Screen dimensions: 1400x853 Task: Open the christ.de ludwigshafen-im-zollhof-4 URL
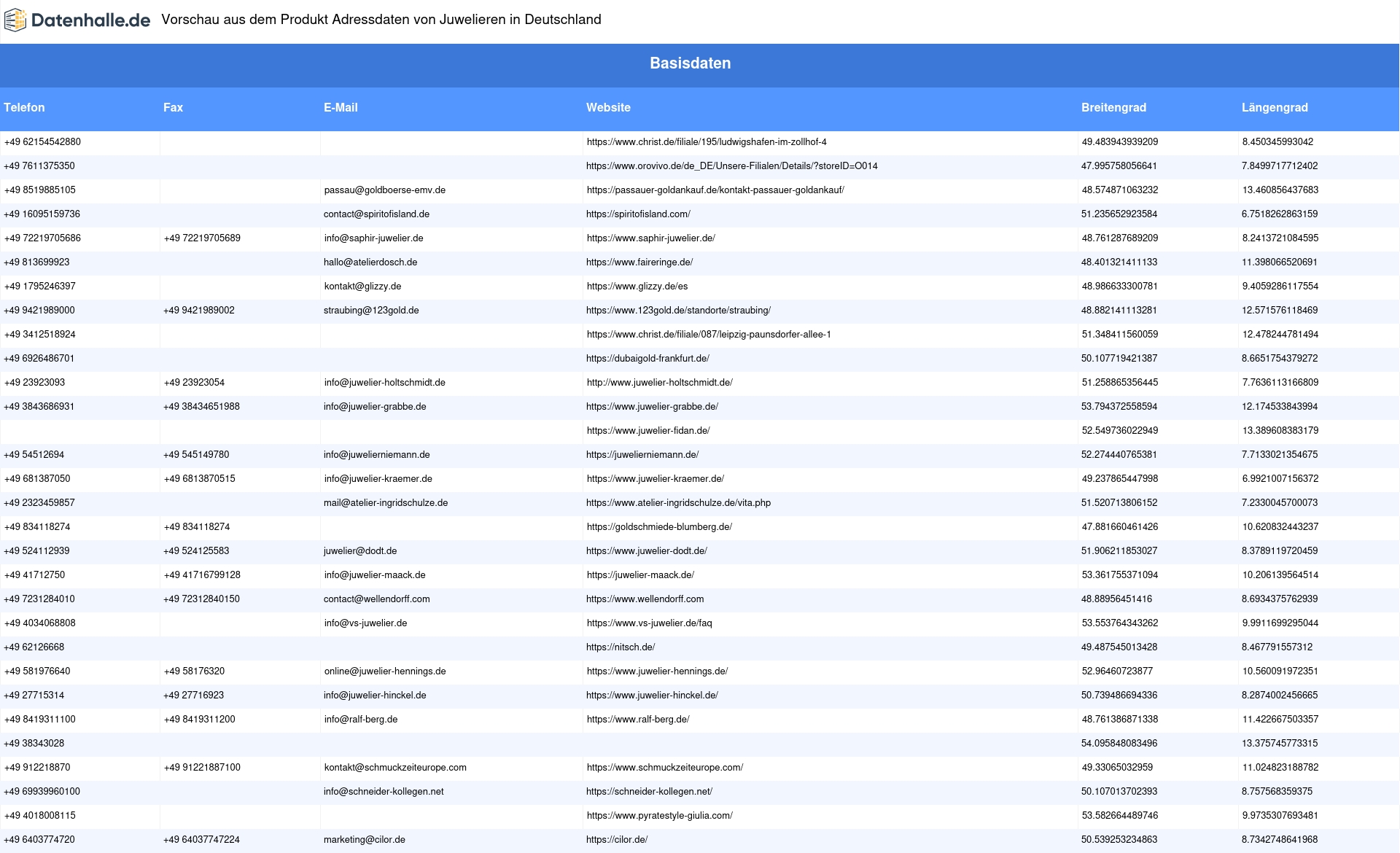pos(707,142)
